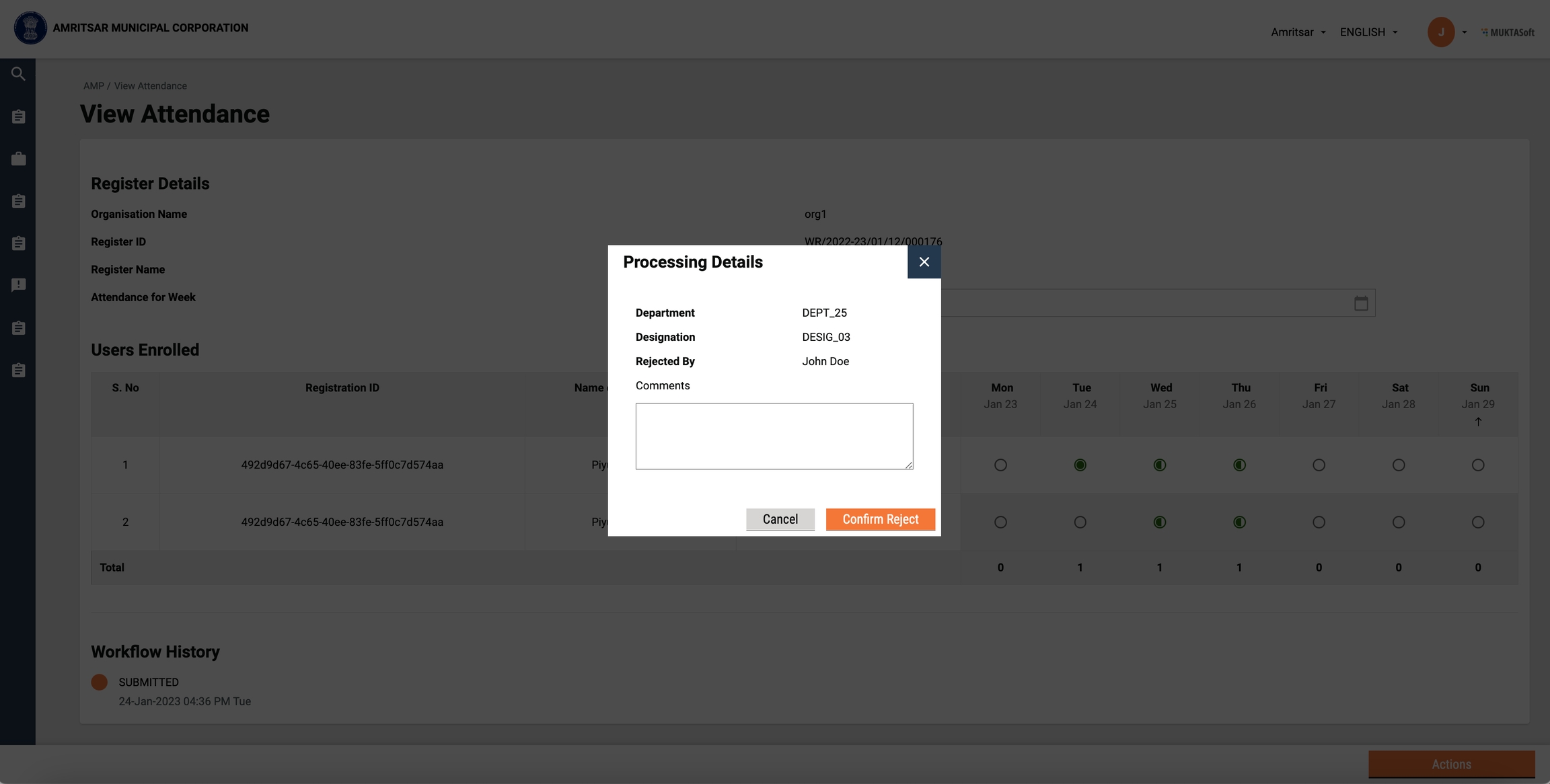Expand the ENGLISH language dropdown
This screenshot has width=1550, height=784.
[1368, 32]
